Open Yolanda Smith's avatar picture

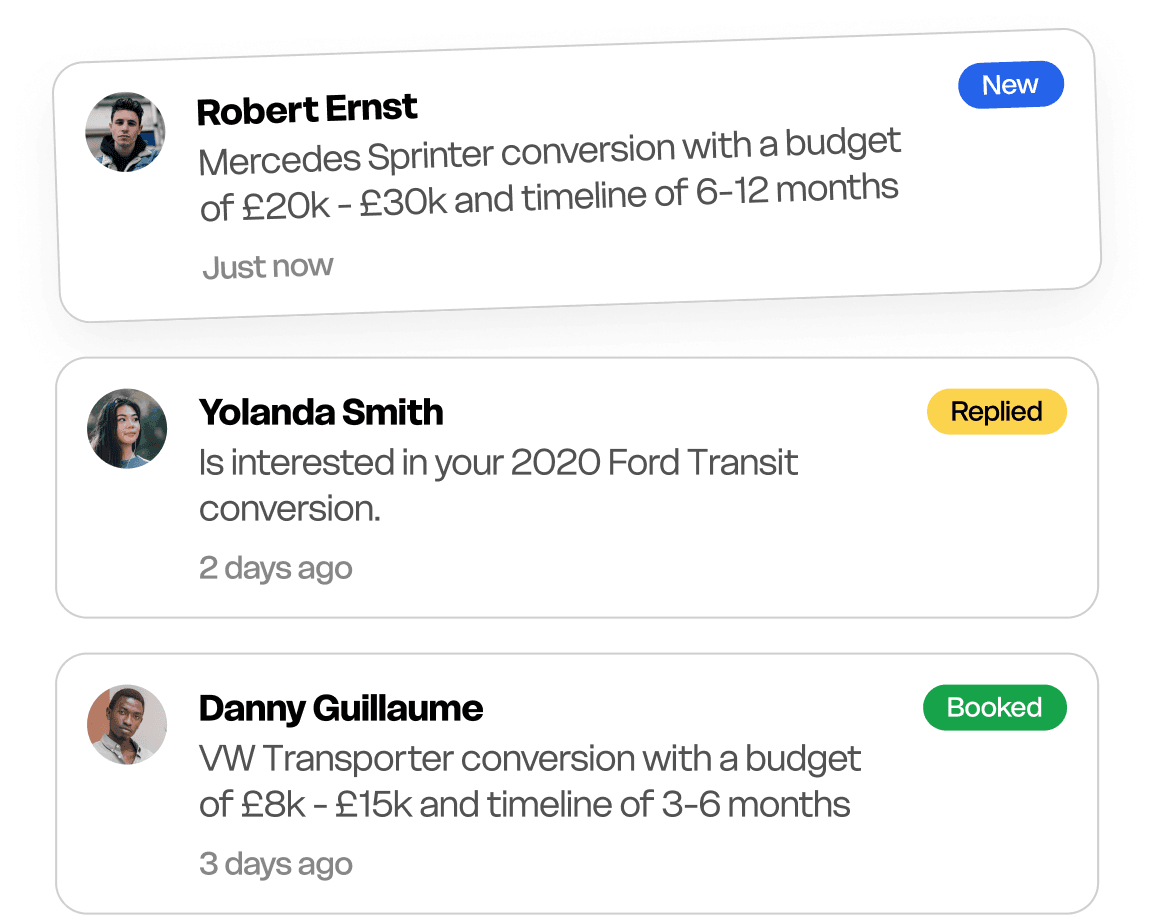(x=127, y=428)
